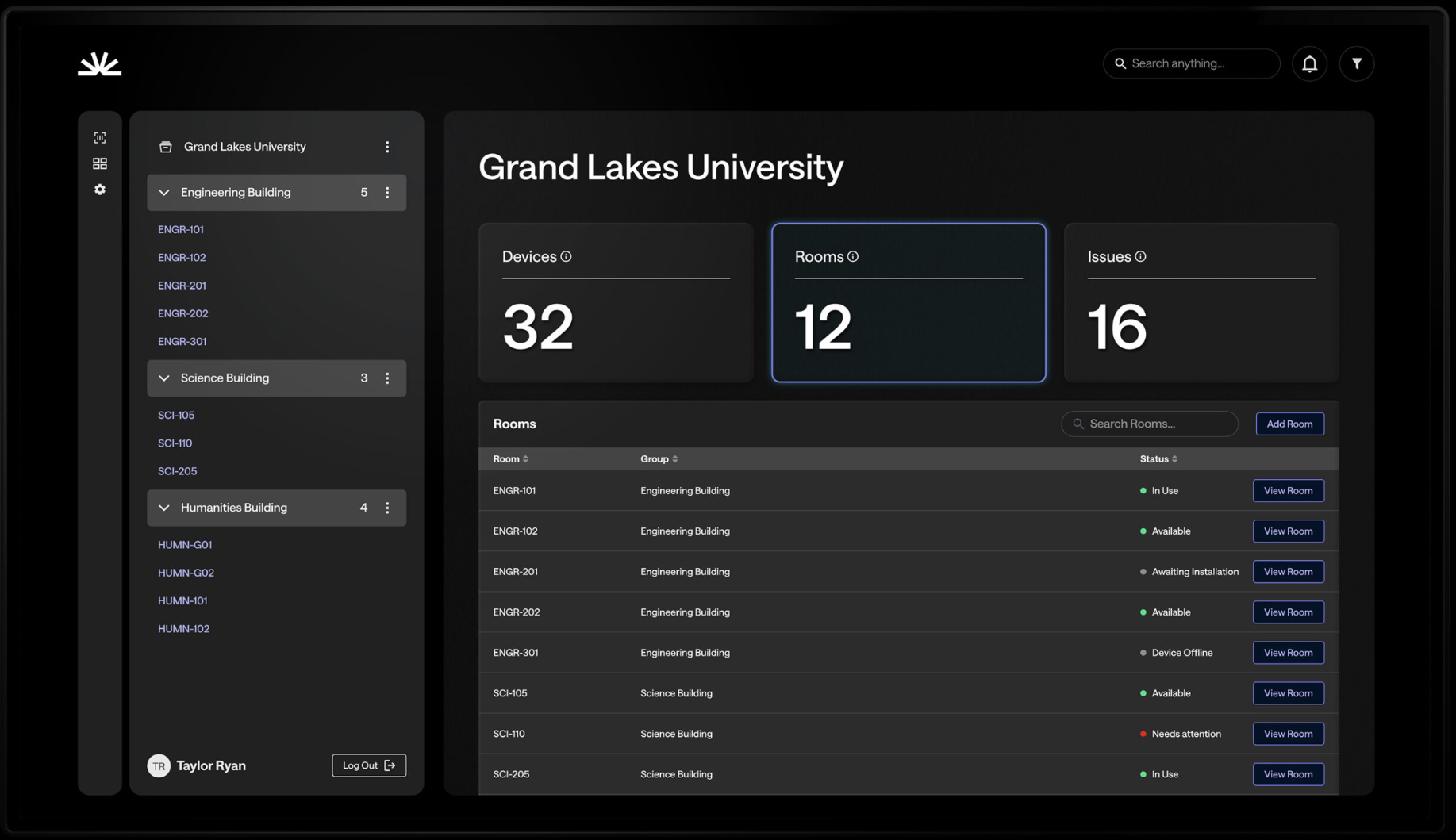Open the Grand Lakes University kebab menu
The image size is (1456, 840).
click(387, 147)
